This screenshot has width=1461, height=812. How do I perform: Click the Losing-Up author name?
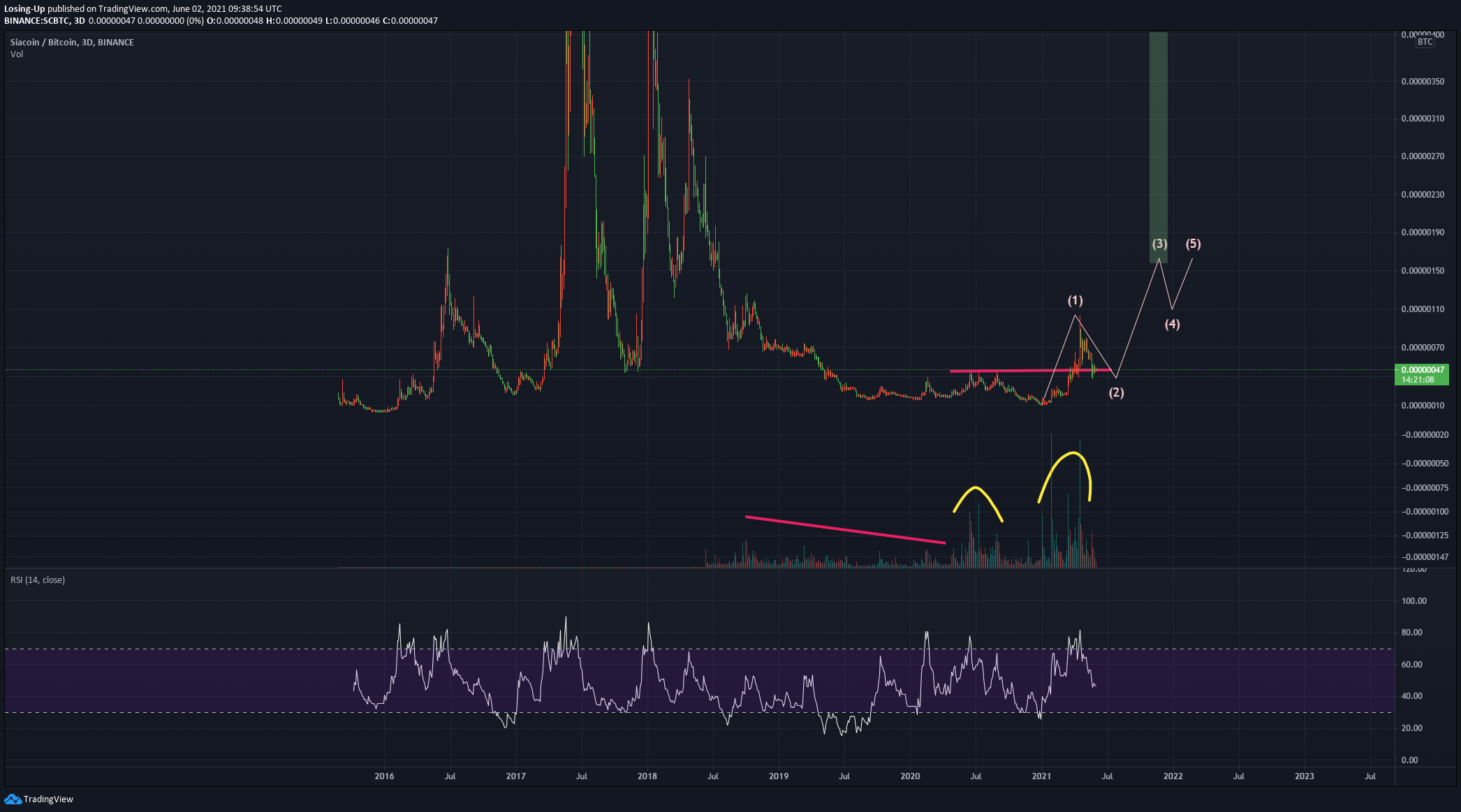24,8
